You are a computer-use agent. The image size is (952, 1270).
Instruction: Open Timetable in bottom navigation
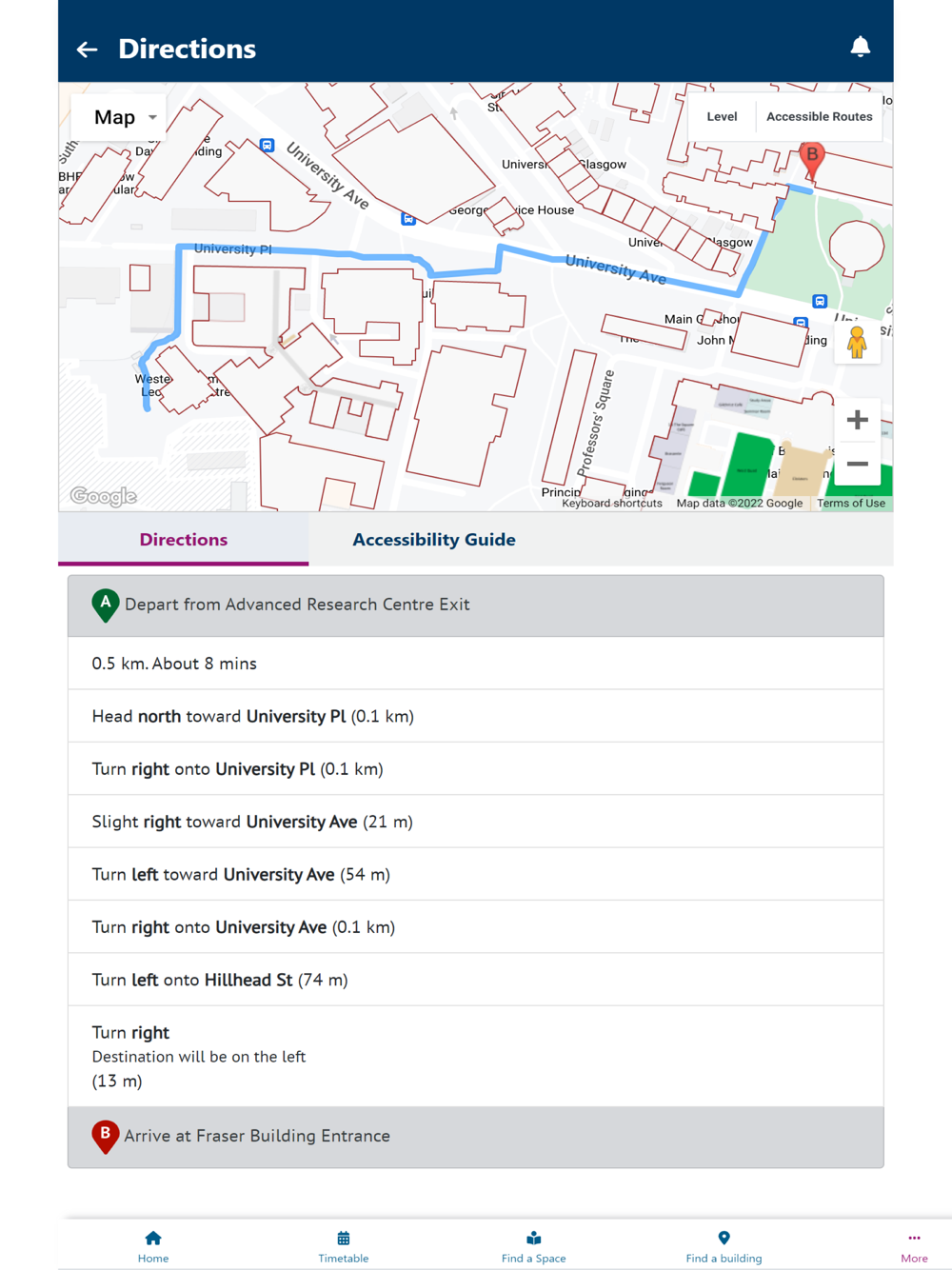point(344,1246)
